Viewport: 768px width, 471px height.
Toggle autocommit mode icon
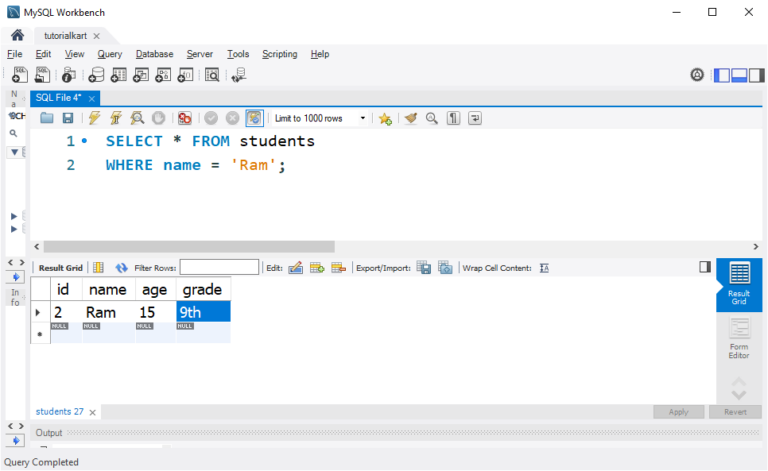pyautogui.click(x=254, y=118)
